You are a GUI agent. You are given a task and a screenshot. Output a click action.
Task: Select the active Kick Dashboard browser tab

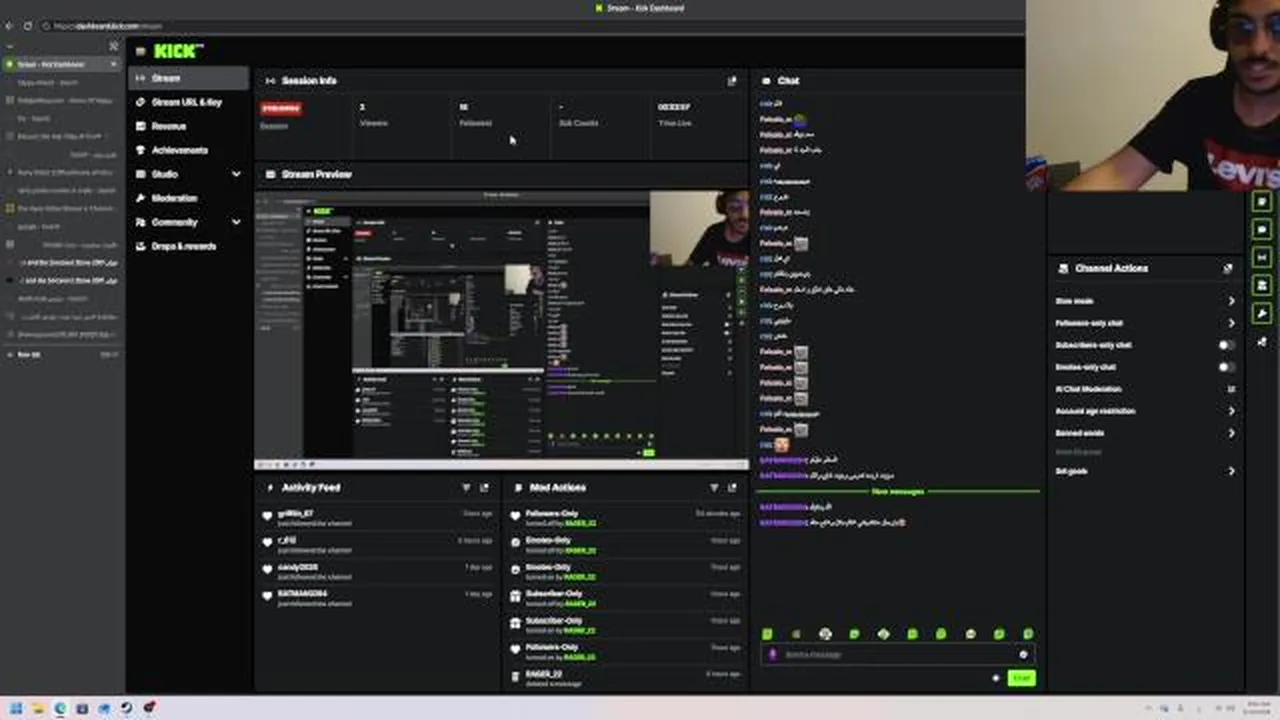pos(61,64)
